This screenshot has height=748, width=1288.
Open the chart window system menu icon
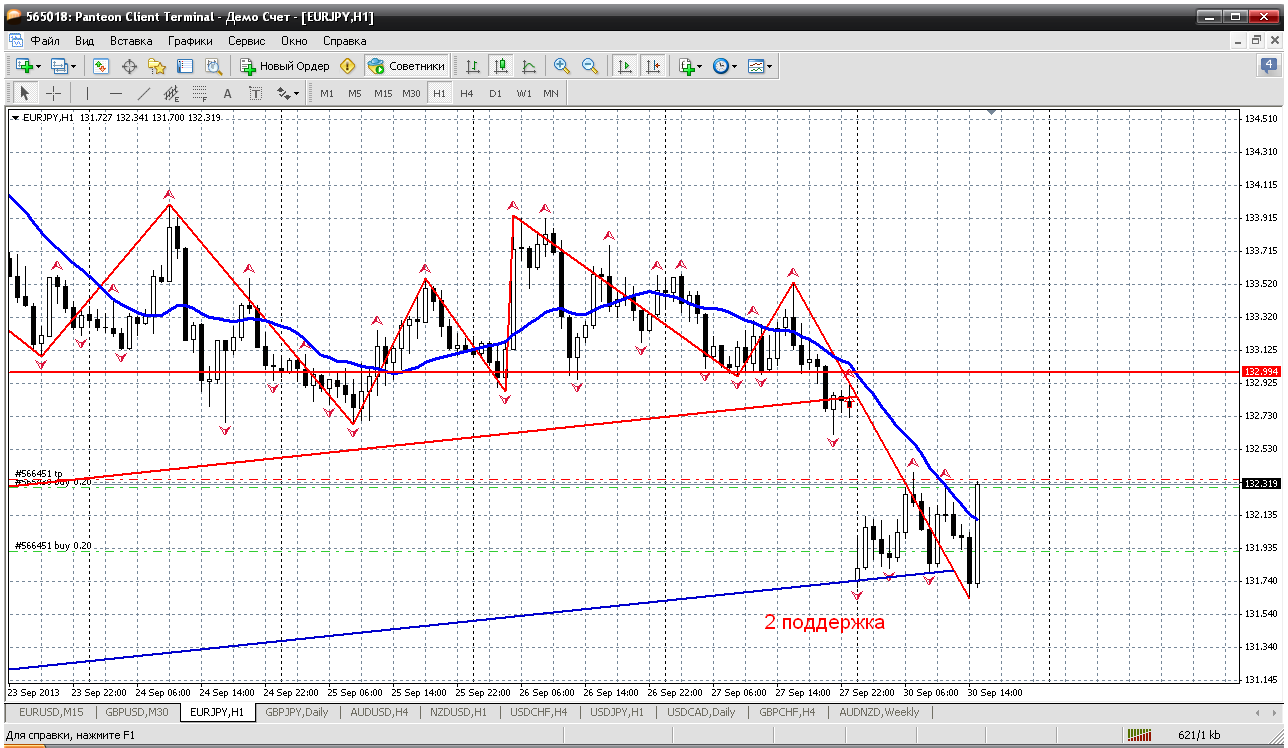tap(15, 41)
